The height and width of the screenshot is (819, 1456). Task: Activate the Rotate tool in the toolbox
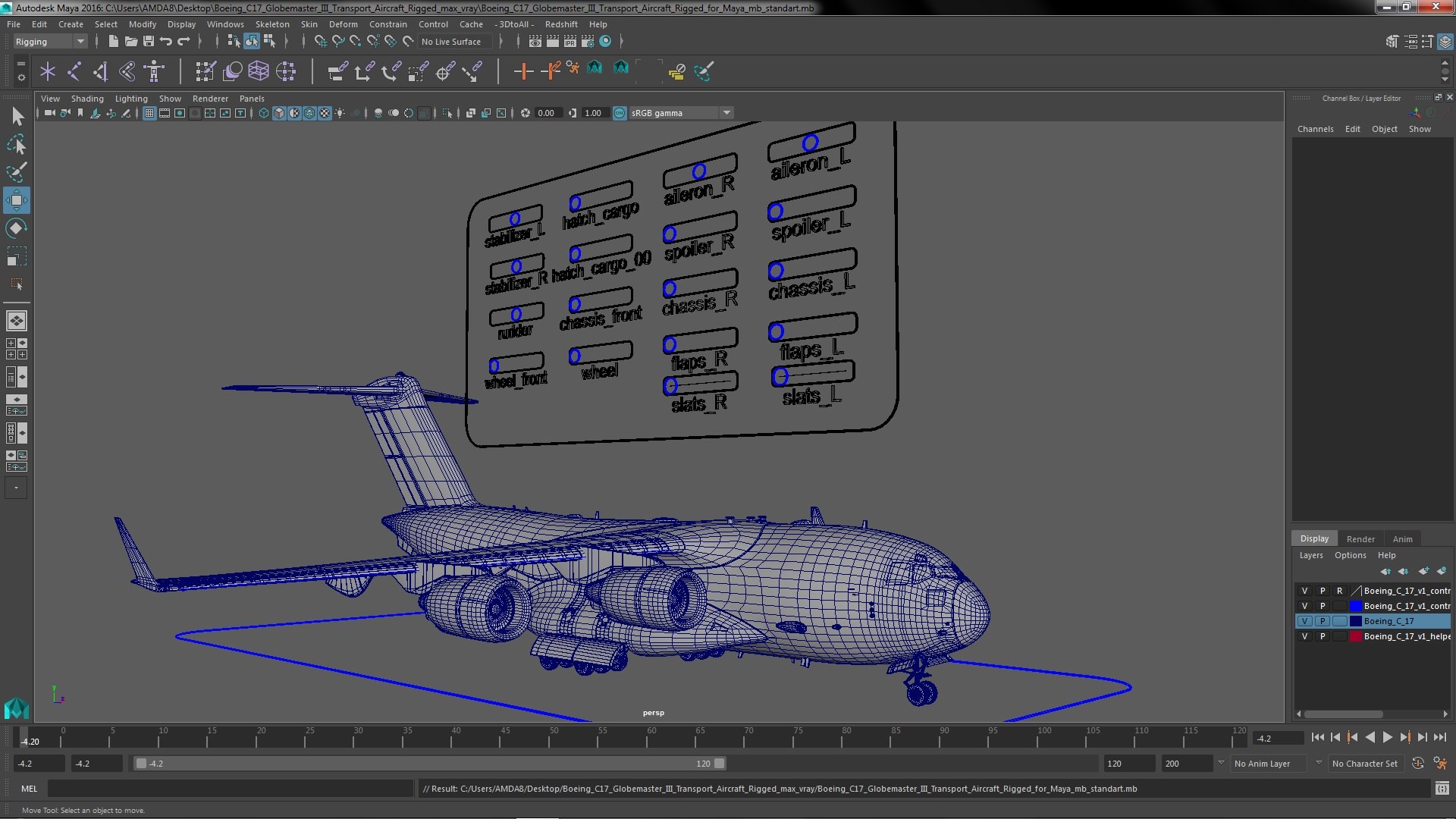pyautogui.click(x=17, y=228)
